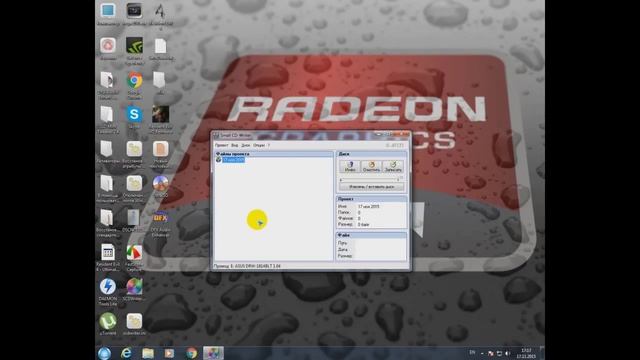
Task: Open DAEMON Tools Lite desktop icon
Action: click(108, 287)
